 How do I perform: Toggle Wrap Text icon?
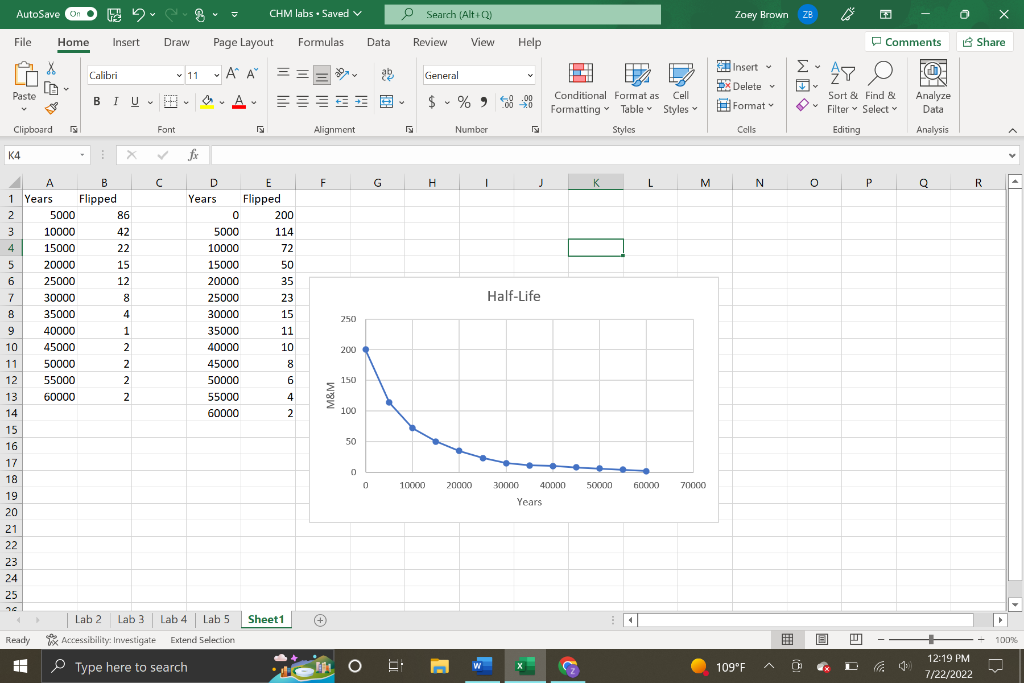click(x=387, y=74)
